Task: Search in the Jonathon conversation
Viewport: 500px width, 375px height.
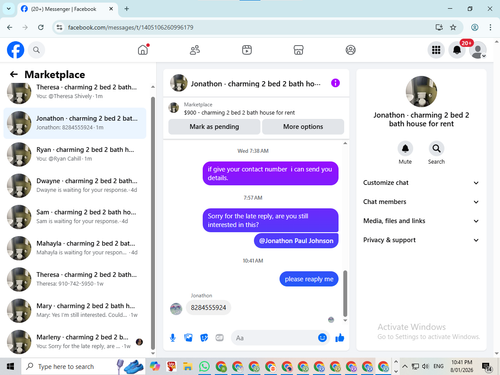Action: pyautogui.click(x=436, y=149)
